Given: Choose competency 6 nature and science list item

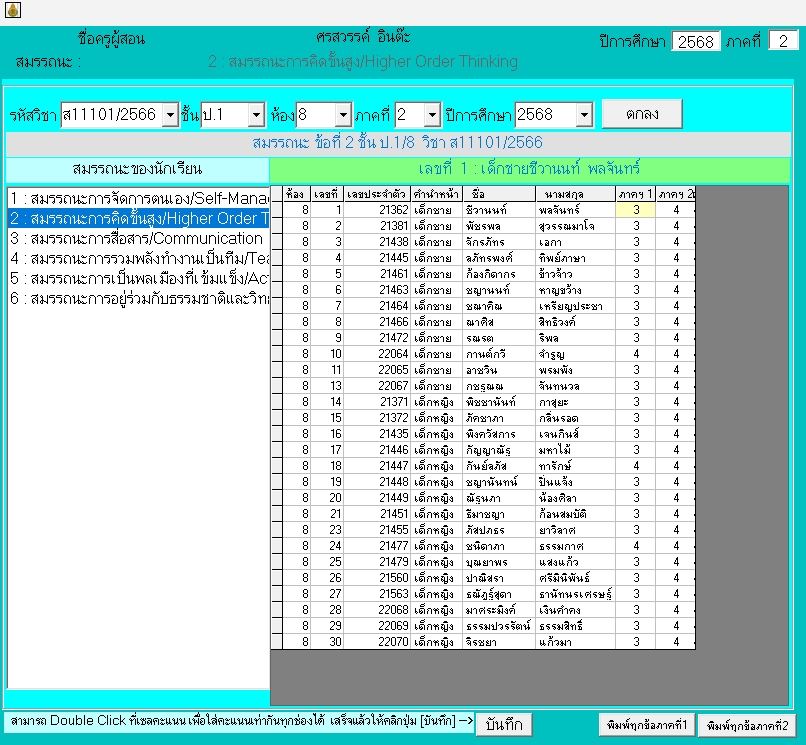Looking at the screenshot, I should (138, 298).
